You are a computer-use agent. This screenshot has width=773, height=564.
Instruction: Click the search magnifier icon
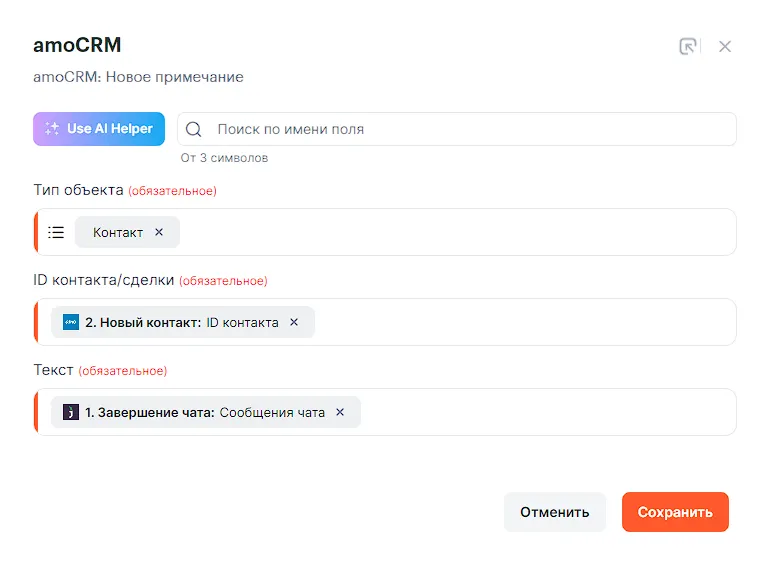tap(194, 129)
